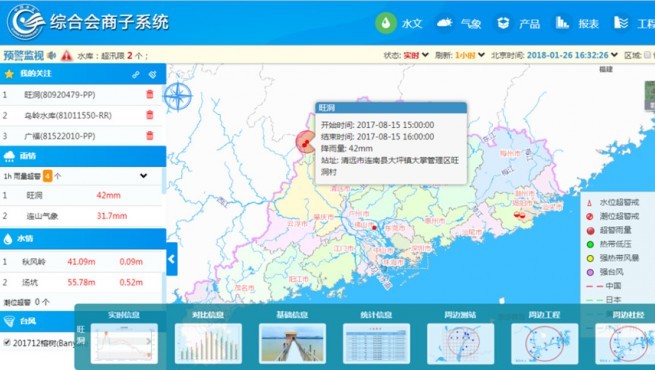Open the 周边工程 map thumbnail
Viewport: 655px width, 370px height.
[x=545, y=343]
